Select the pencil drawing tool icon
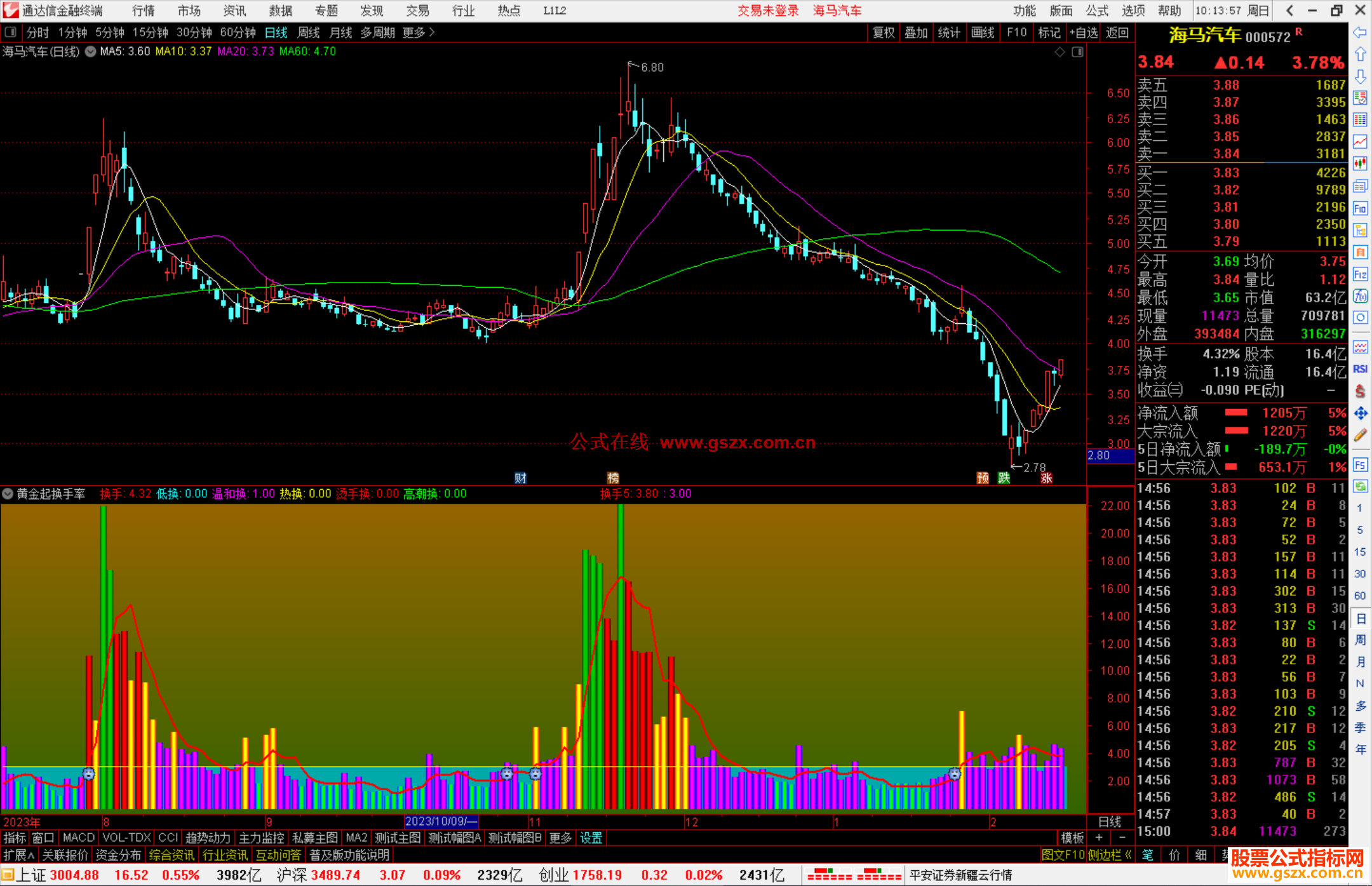Image resolution: width=1372 pixels, height=886 pixels. click(x=1360, y=436)
